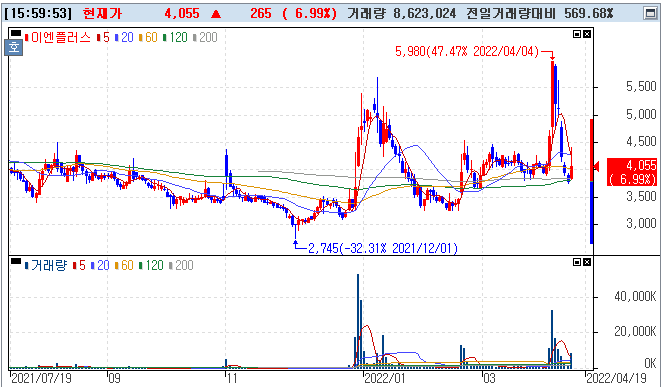Viewport: 663px width, 387px height.
Task: Click the window icon in the header bar
Action: point(650,14)
